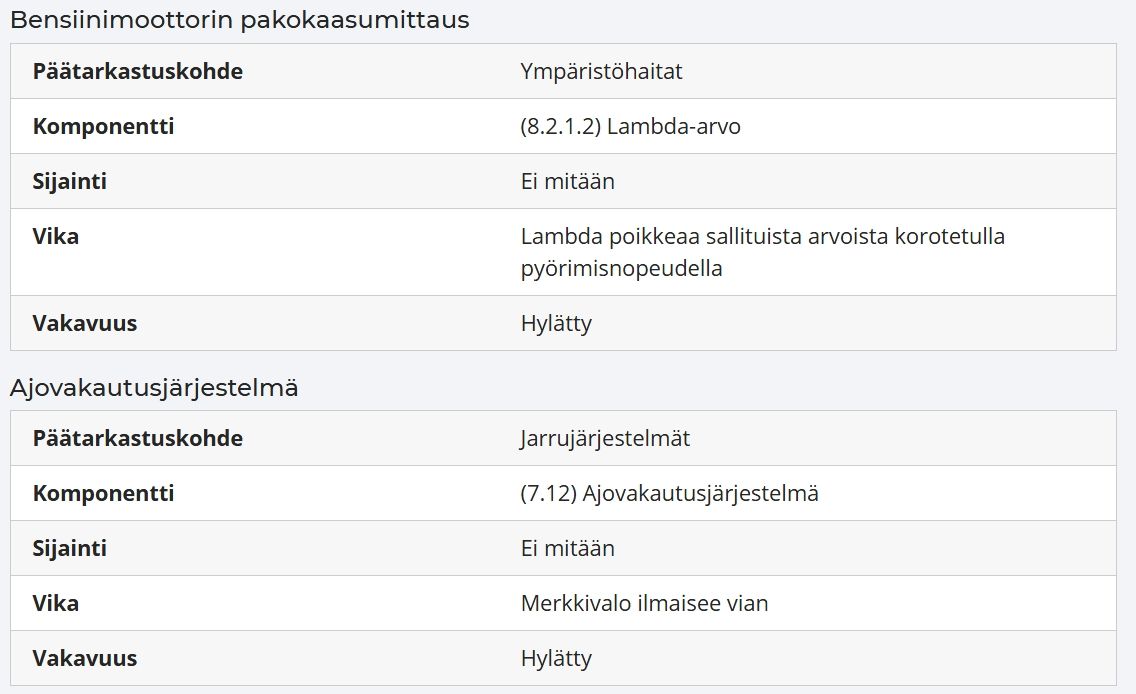
Task: Click the Komponentti label in stability table
Action: 104,493
